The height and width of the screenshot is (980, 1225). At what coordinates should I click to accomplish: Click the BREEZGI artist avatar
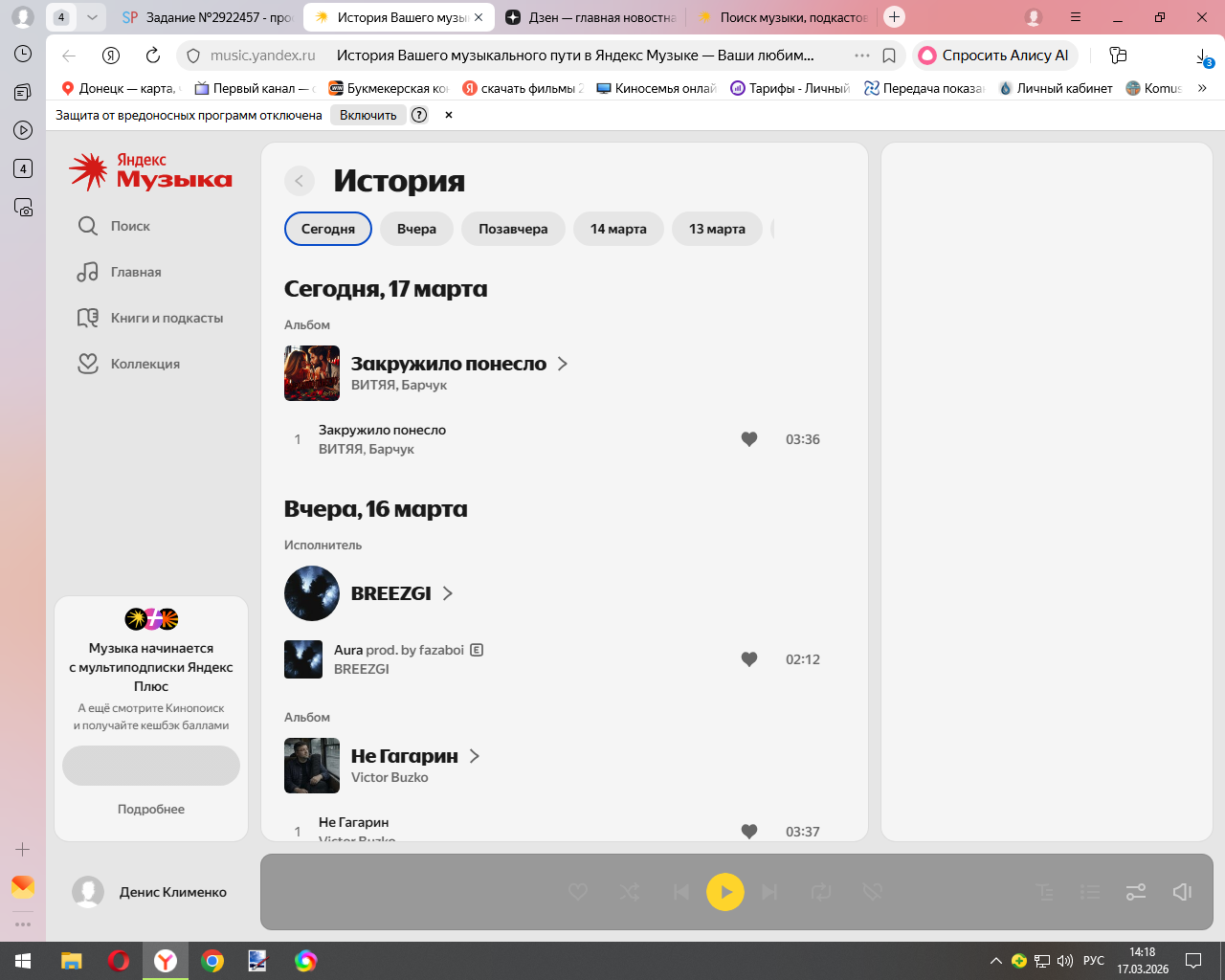[x=312, y=593]
